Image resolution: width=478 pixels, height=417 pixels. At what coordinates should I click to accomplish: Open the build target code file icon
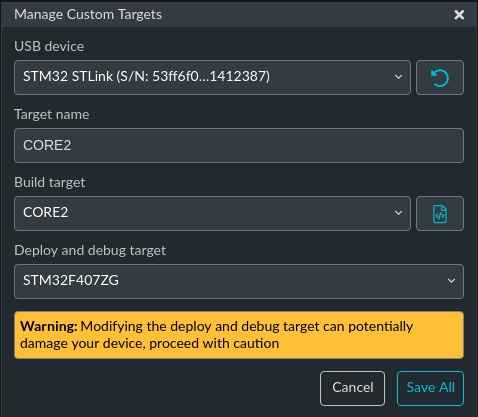(440, 214)
